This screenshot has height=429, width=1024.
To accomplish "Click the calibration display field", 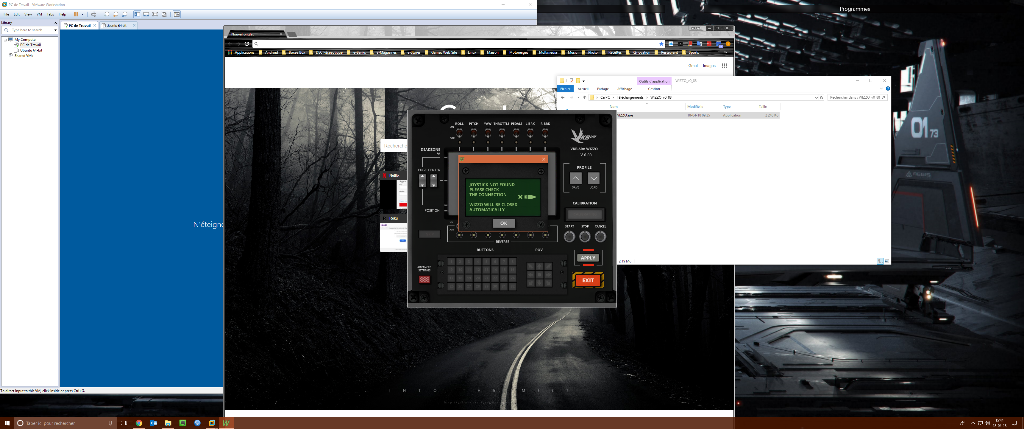I will [x=585, y=215].
